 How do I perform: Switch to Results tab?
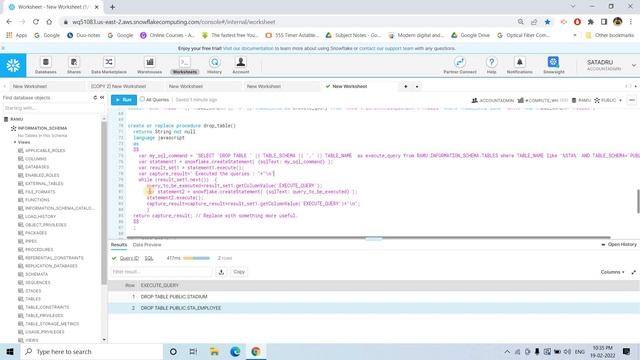tap(119, 245)
